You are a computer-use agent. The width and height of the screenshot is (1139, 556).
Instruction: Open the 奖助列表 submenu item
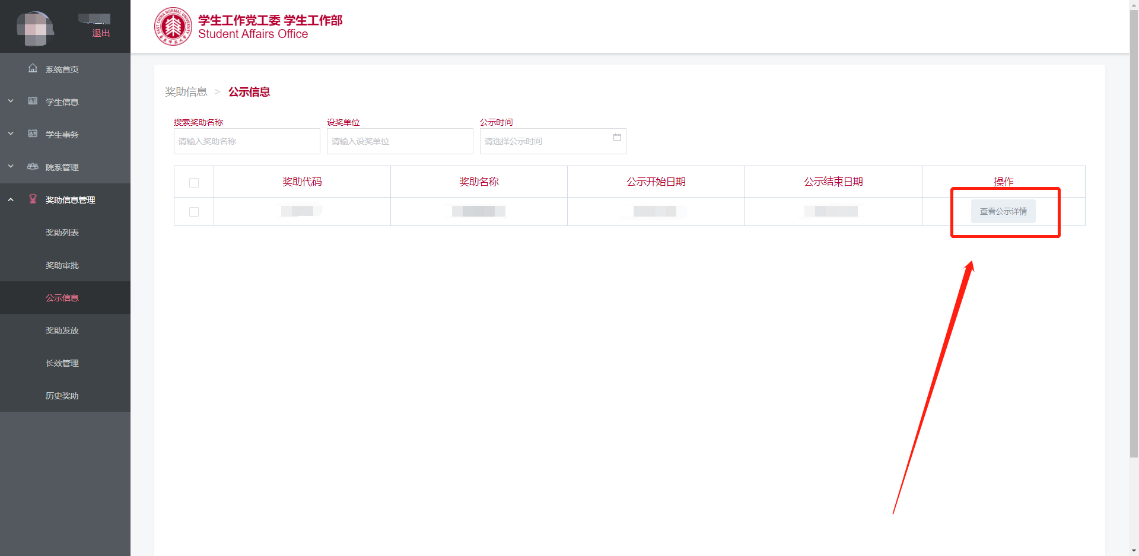pyautogui.click(x=62, y=233)
